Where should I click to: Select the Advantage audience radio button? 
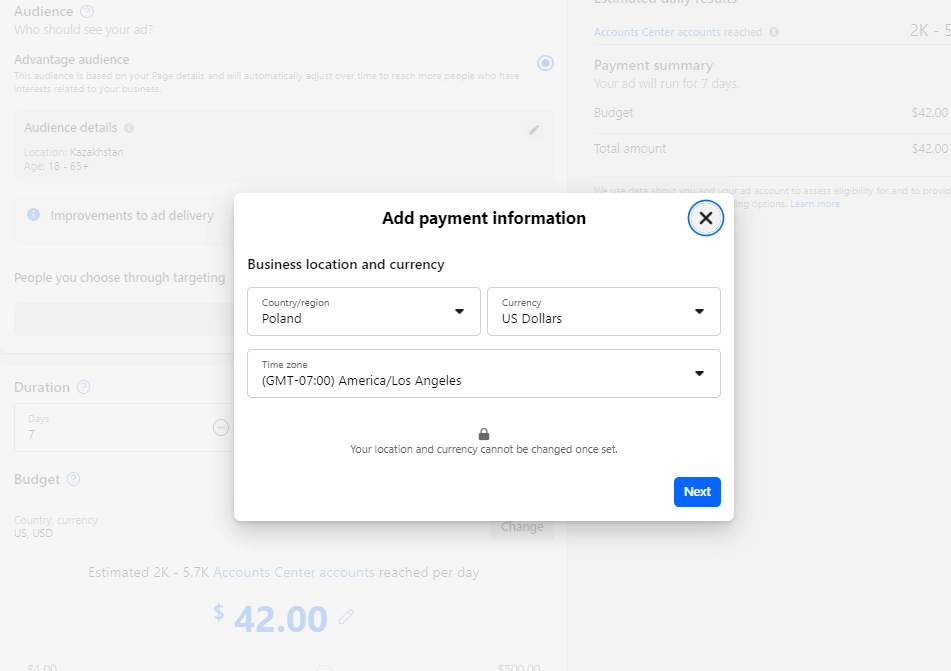tap(545, 63)
